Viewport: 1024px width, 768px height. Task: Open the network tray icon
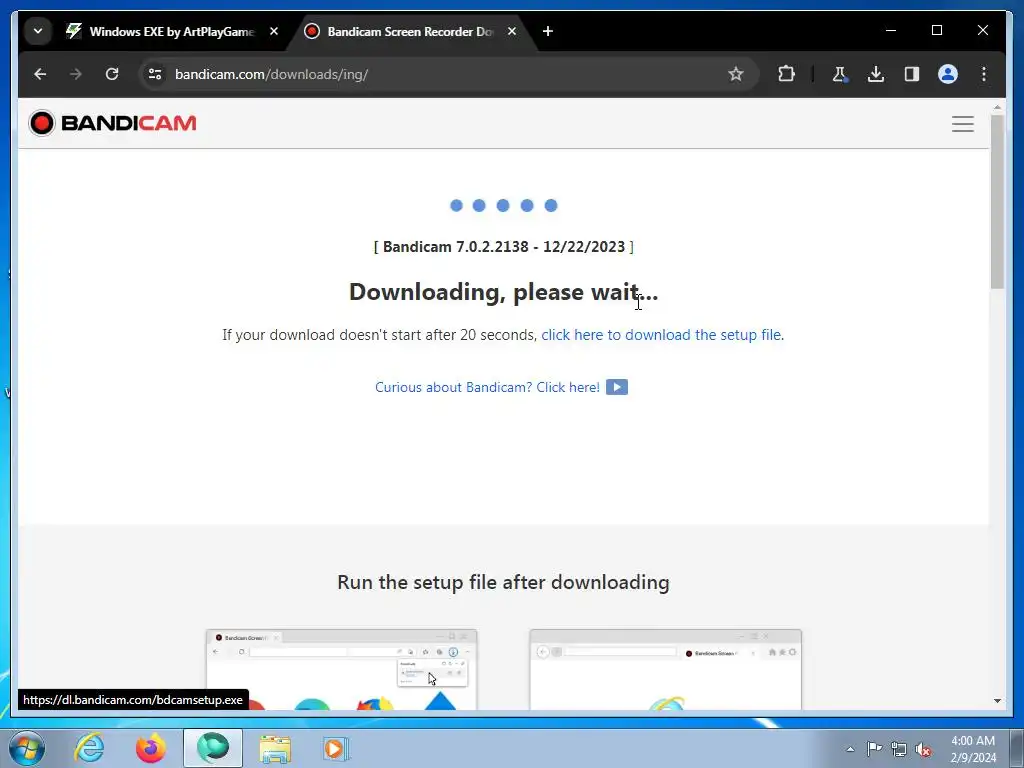[x=899, y=749]
